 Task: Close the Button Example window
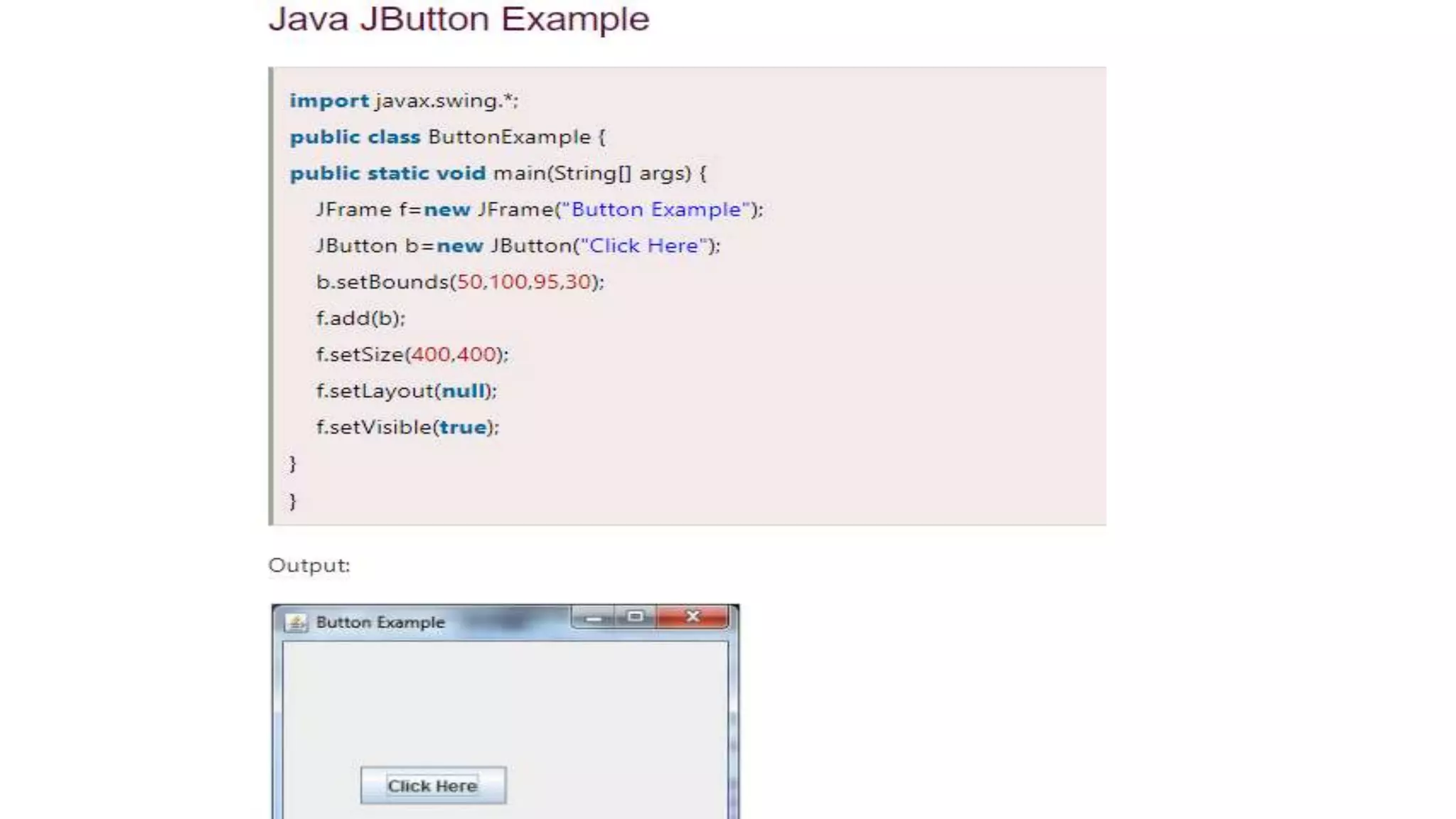click(693, 616)
